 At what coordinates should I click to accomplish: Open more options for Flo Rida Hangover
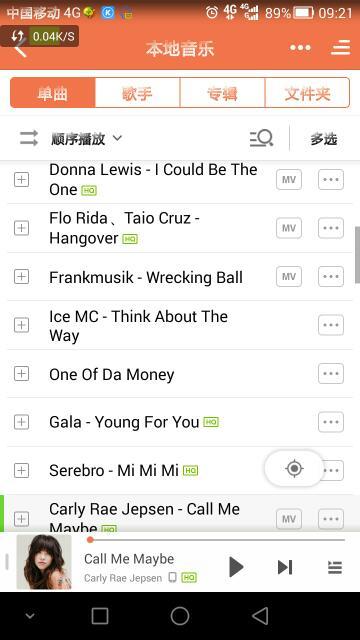point(331,228)
